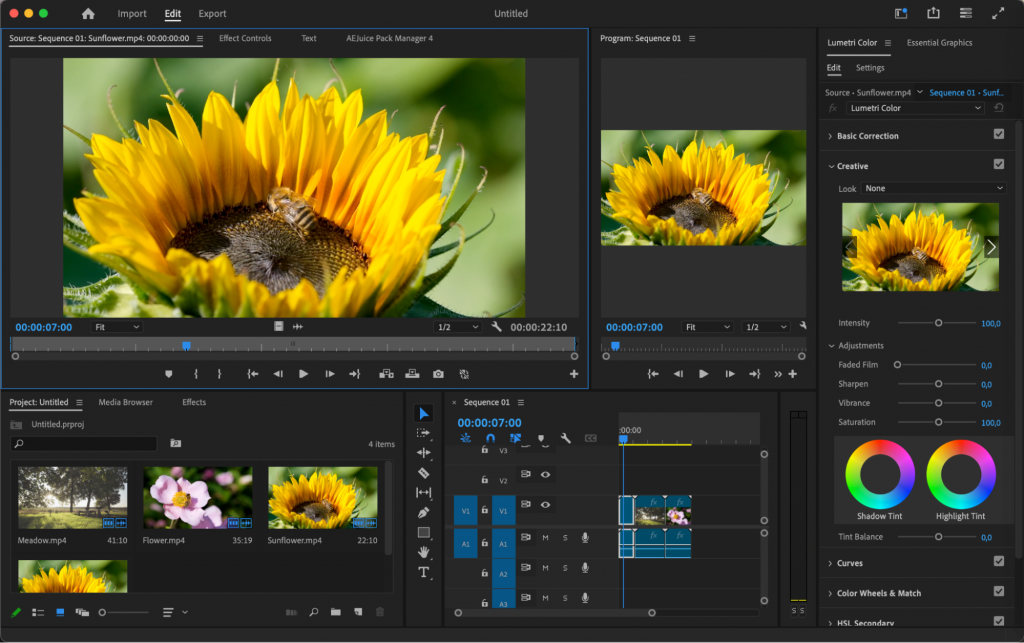Image resolution: width=1024 pixels, height=643 pixels.
Task: Select the Text tool in timeline toolbar
Action: 424,573
